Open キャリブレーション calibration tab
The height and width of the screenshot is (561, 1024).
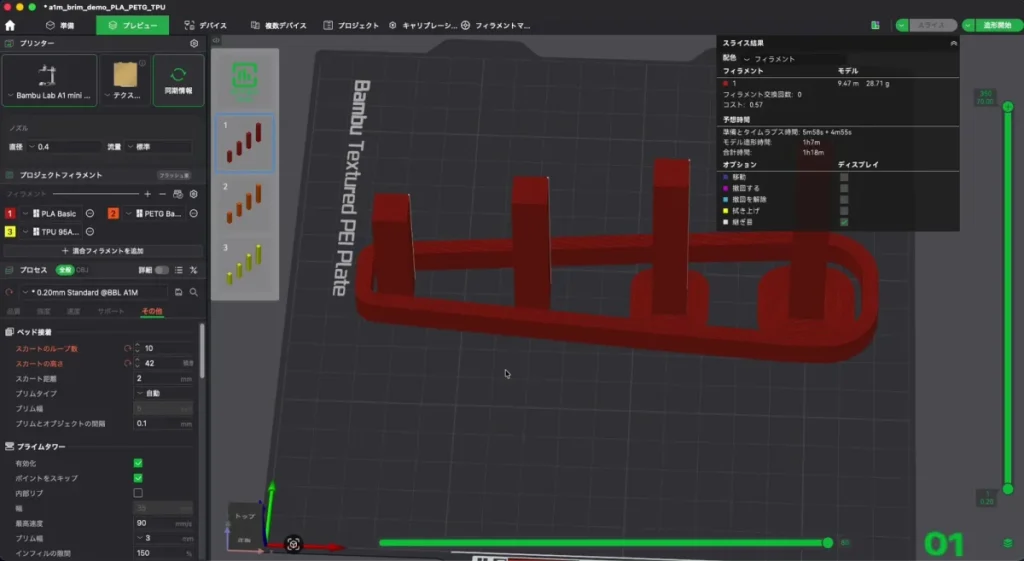(423, 25)
